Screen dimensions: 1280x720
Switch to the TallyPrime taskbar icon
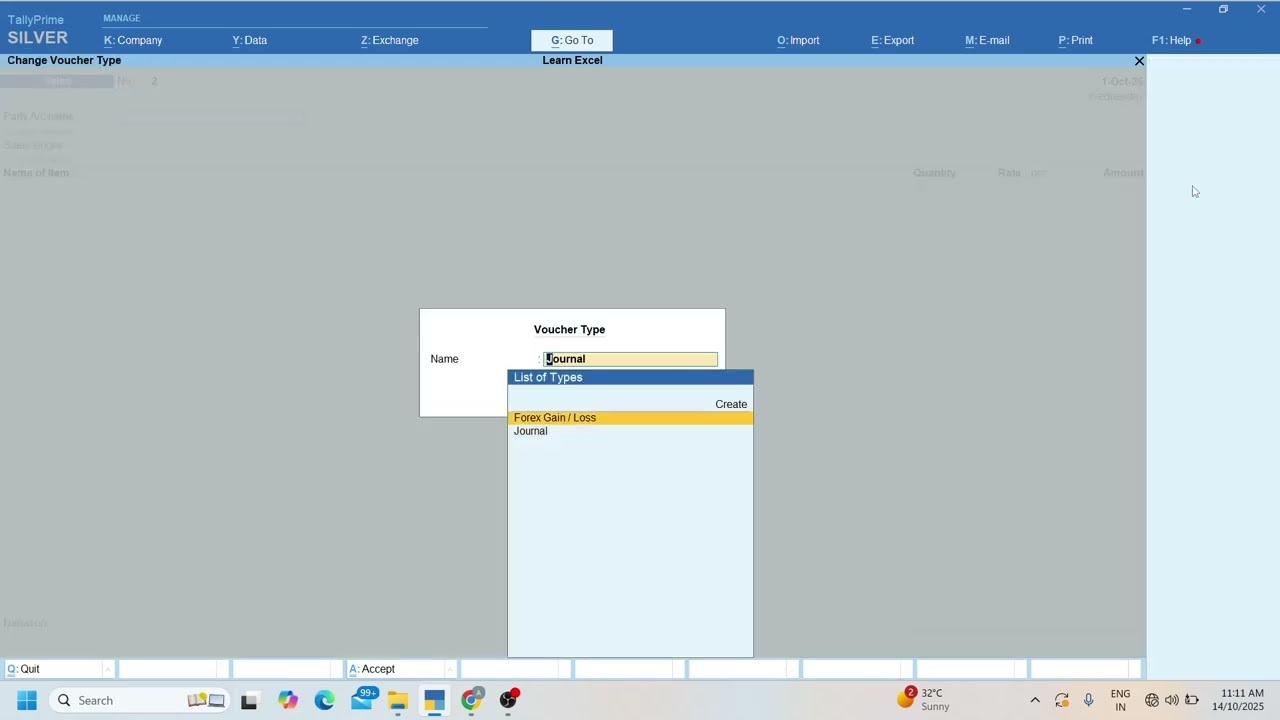[x=434, y=700]
